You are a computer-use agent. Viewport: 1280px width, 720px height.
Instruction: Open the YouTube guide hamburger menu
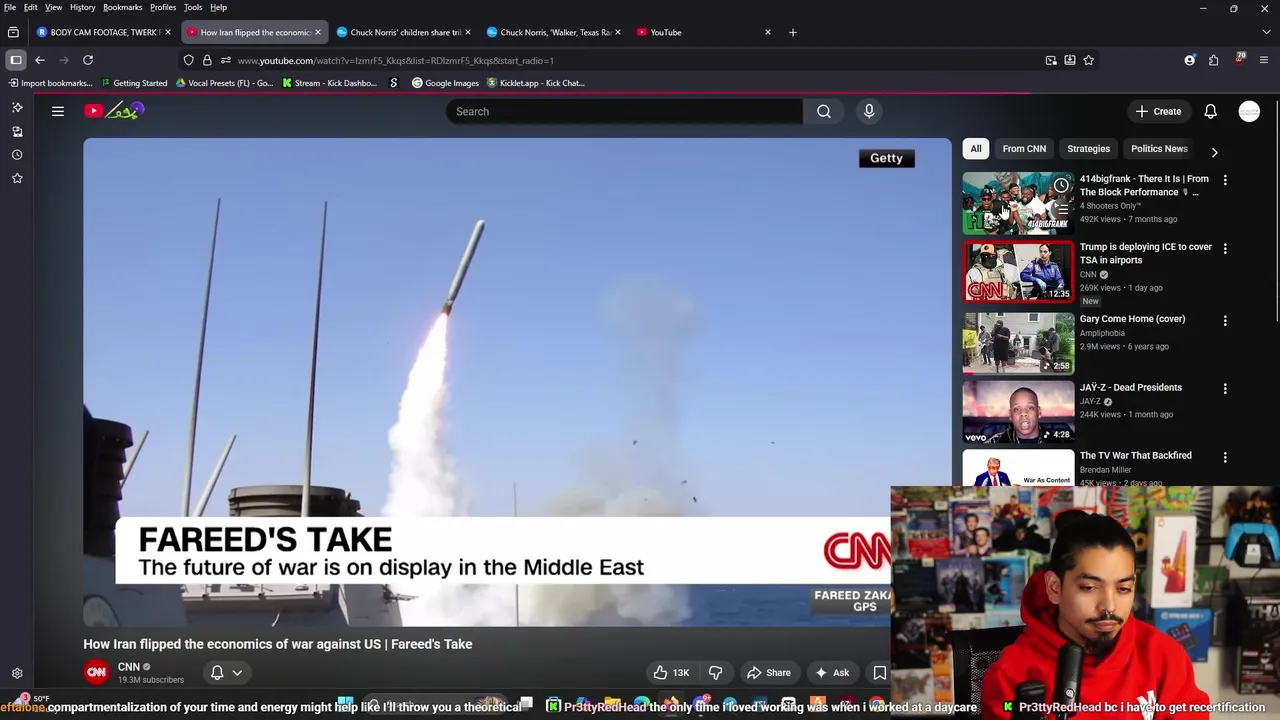click(58, 111)
